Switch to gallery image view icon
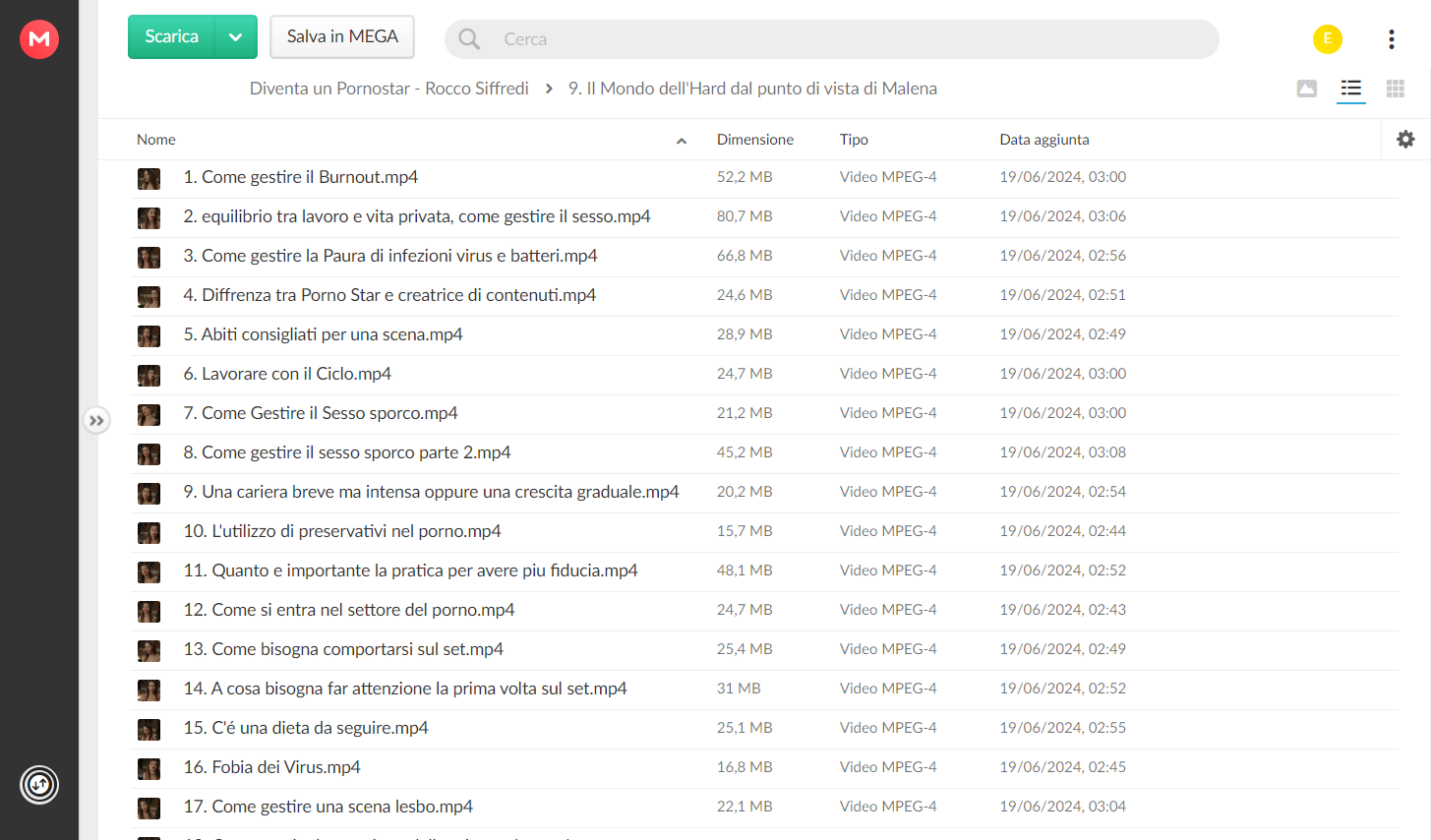Image resolution: width=1431 pixels, height=840 pixels. pos(1307,89)
